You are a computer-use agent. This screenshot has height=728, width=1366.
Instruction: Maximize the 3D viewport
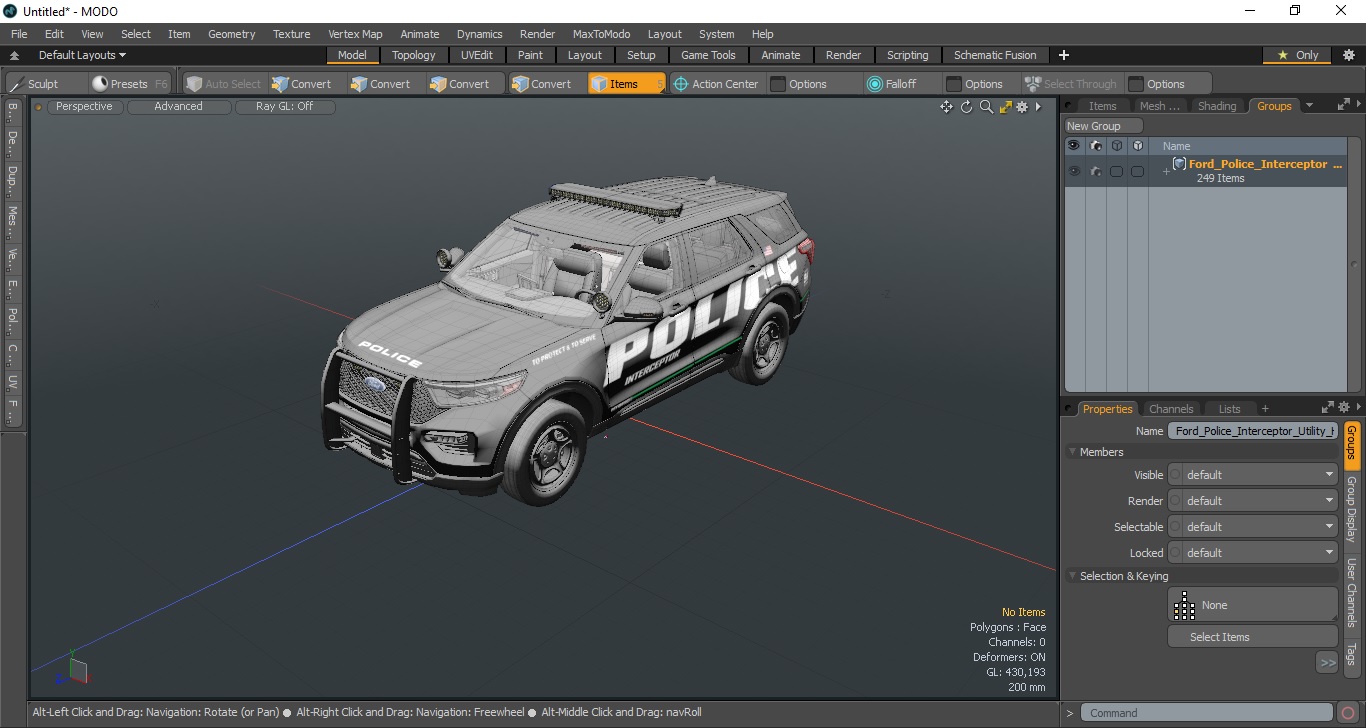pyautogui.click(x=1005, y=107)
